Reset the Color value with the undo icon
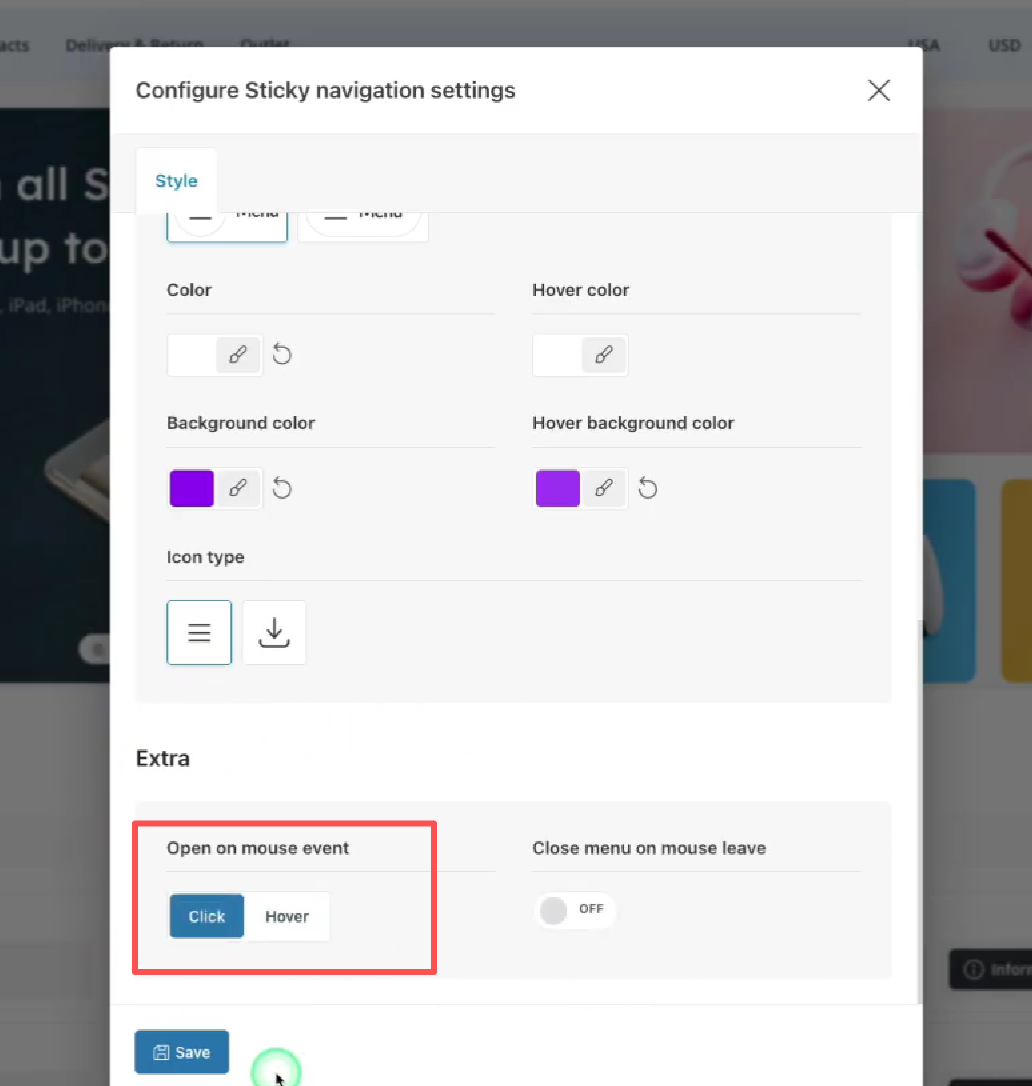 pos(282,355)
